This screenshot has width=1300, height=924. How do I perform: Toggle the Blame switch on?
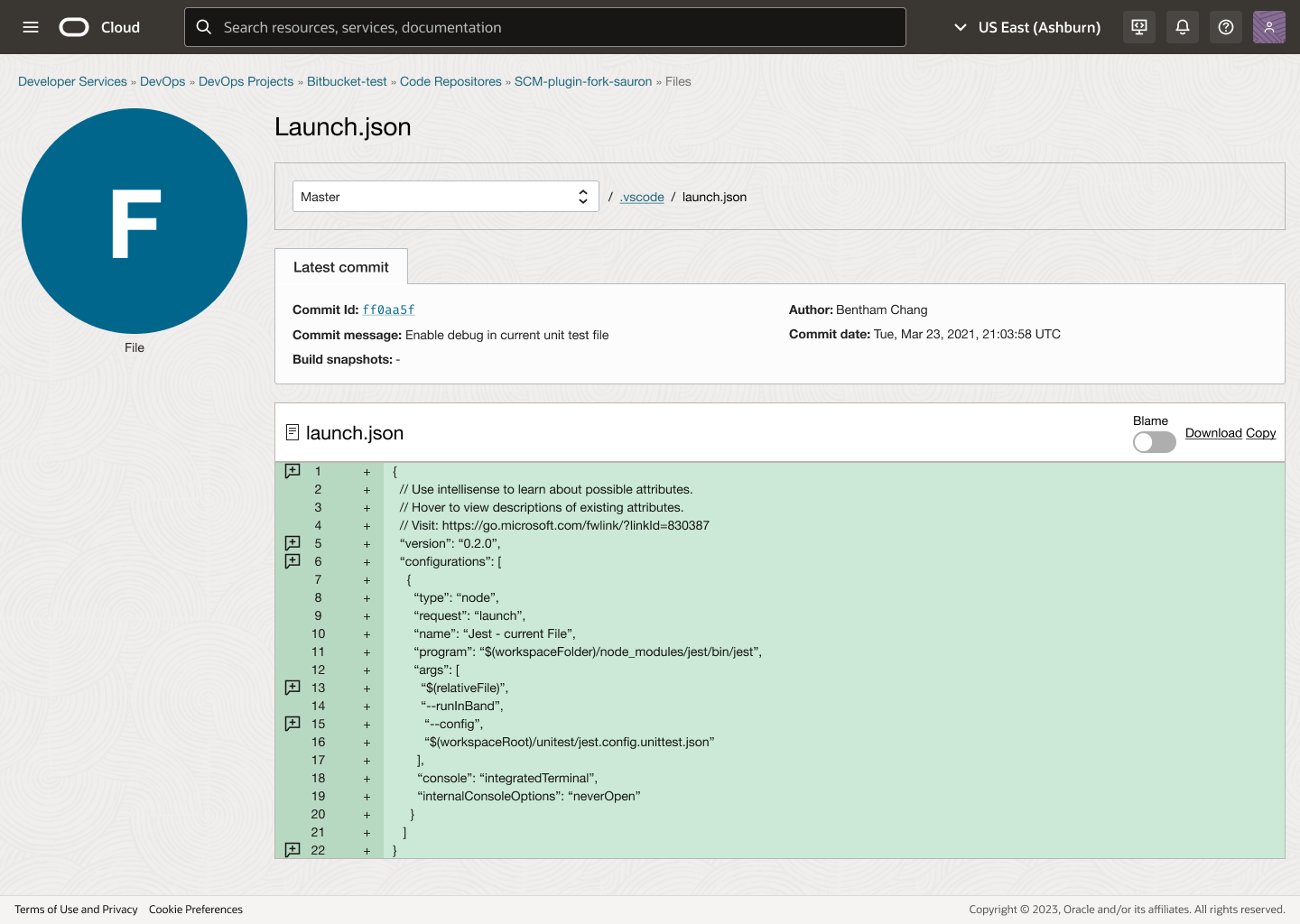click(x=1154, y=442)
